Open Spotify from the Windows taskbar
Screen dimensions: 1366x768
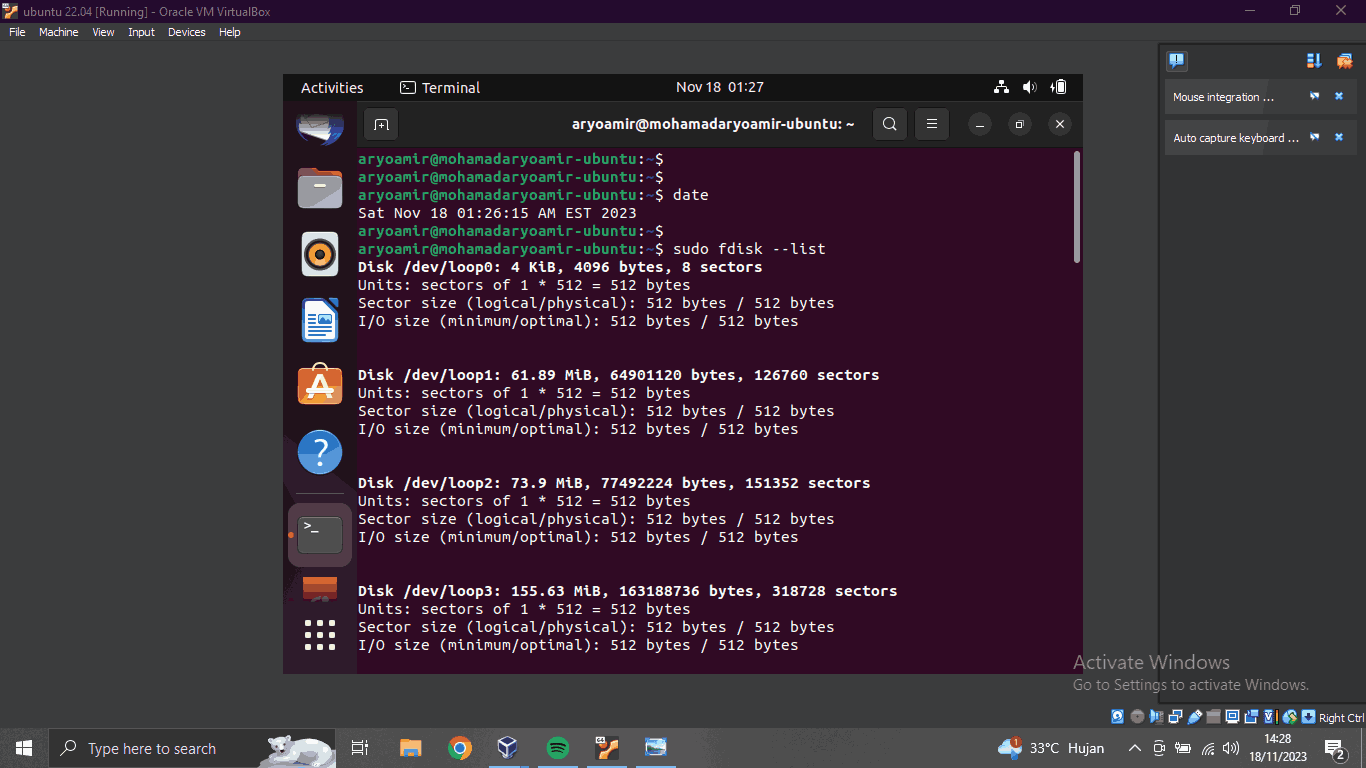(x=558, y=748)
